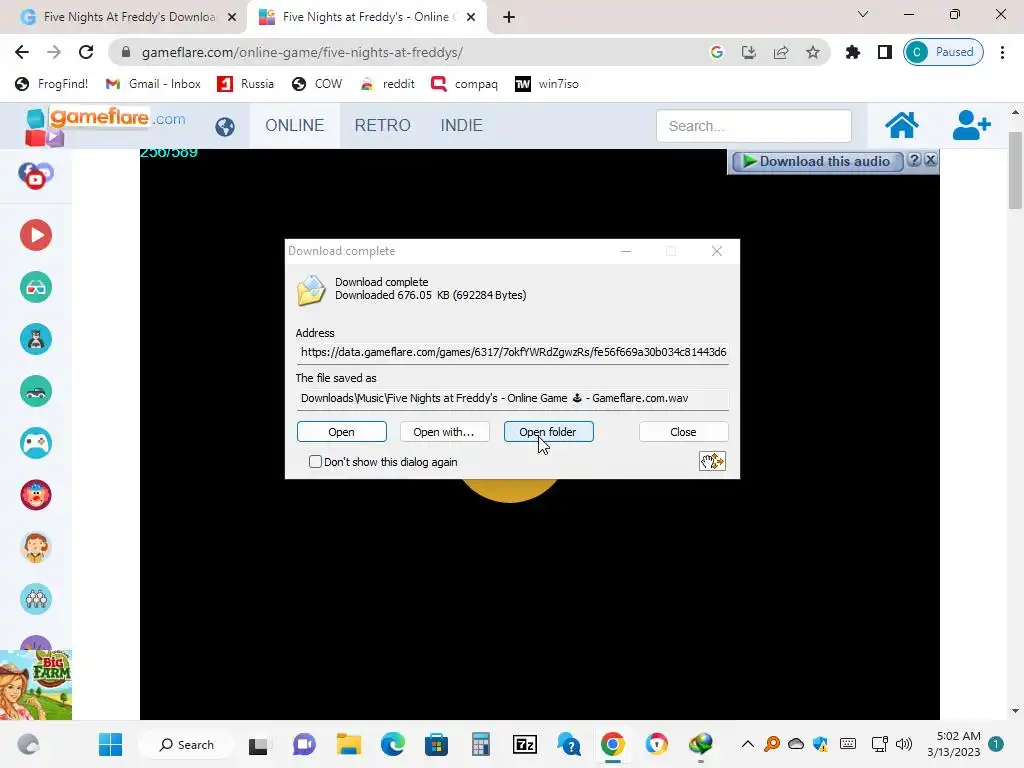
Task: Click the taskbar Search box
Action: (x=187, y=744)
